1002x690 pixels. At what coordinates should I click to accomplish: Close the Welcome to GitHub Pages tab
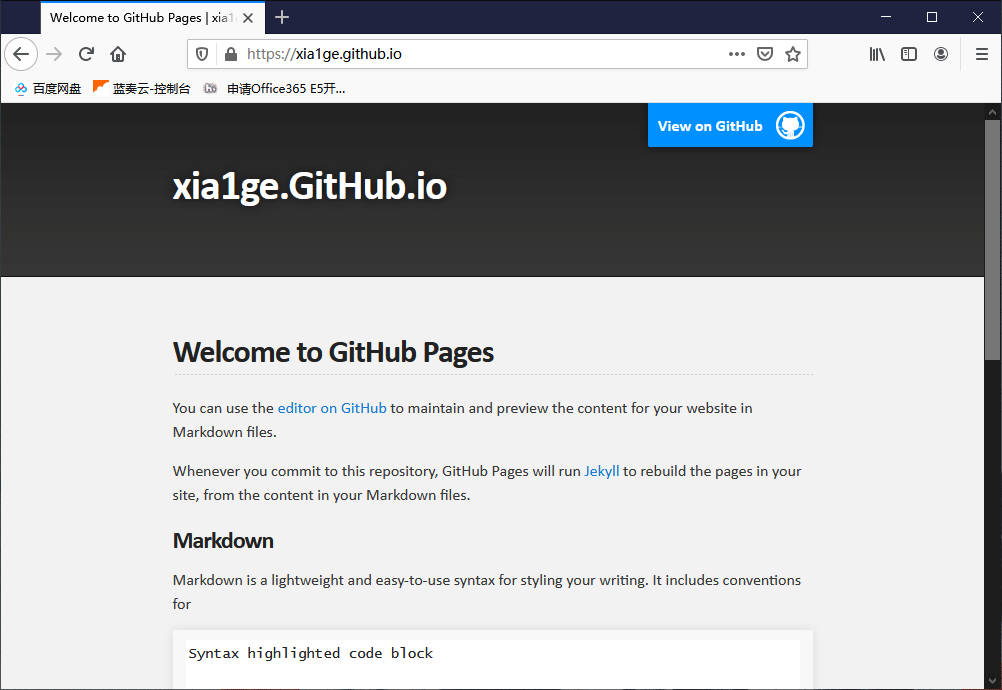pos(249,18)
